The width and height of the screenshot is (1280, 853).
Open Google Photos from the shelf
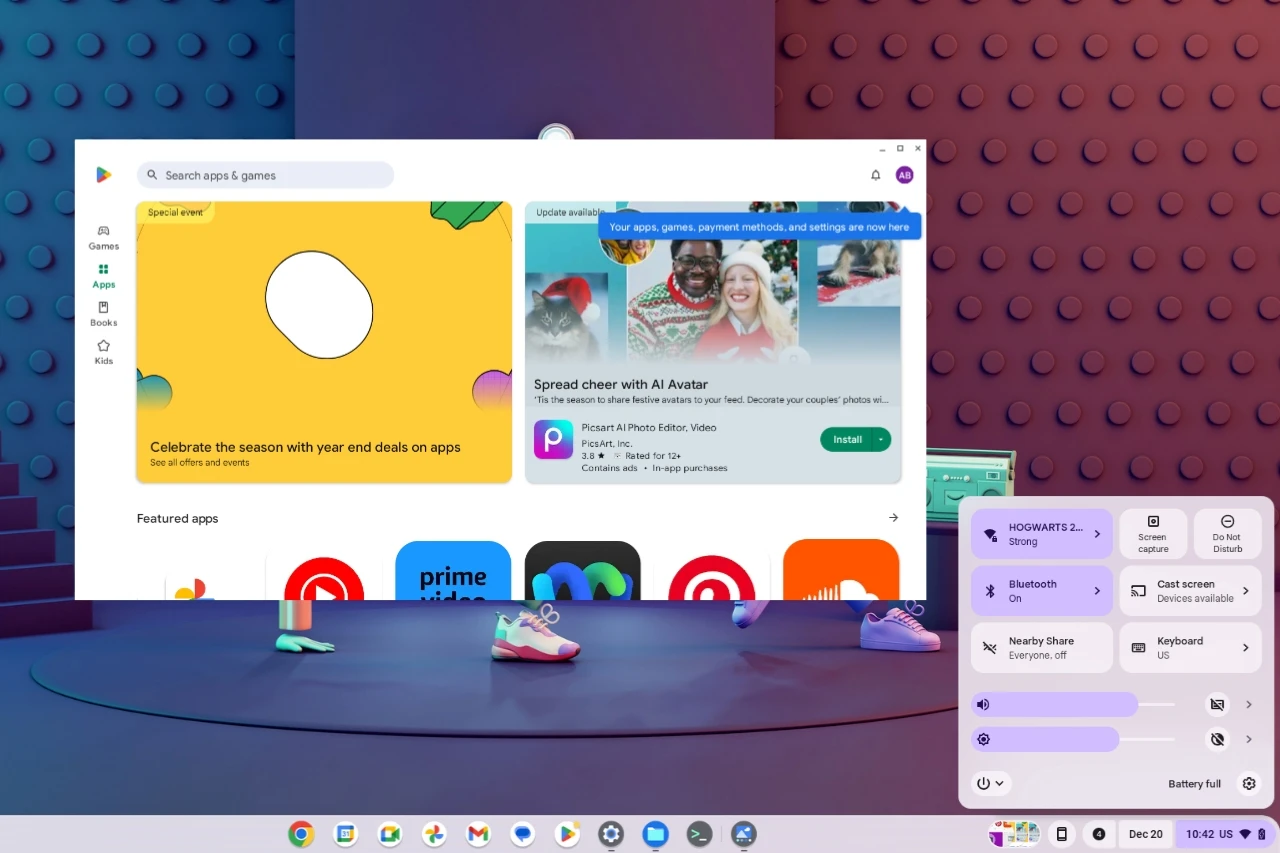tap(434, 834)
